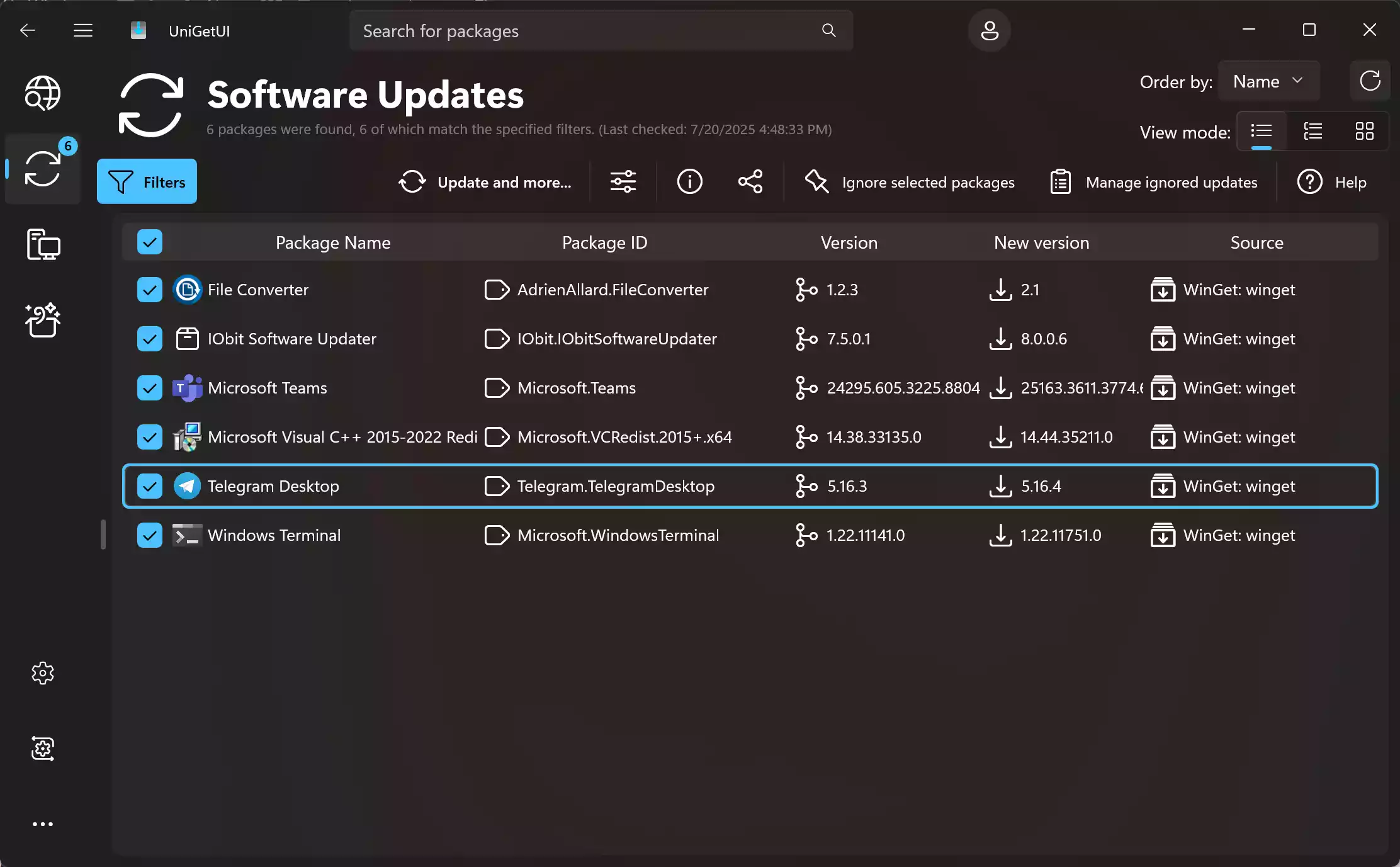Switch to grid view mode

tap(1364, 131)
